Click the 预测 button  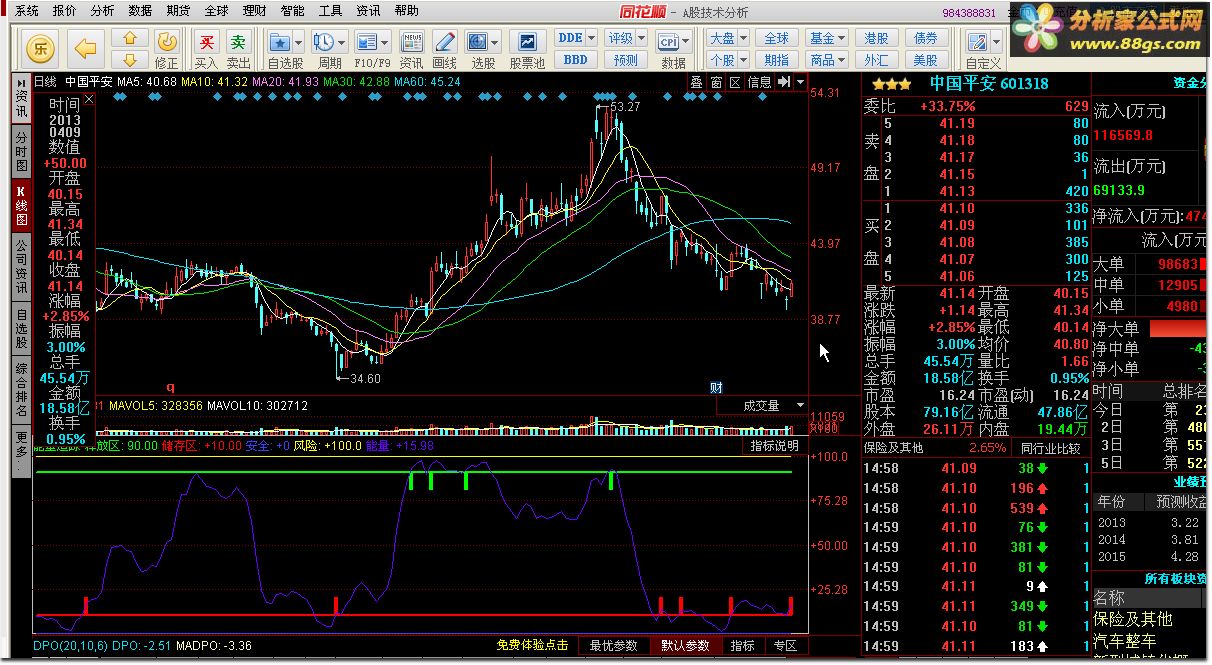point(626,60)
